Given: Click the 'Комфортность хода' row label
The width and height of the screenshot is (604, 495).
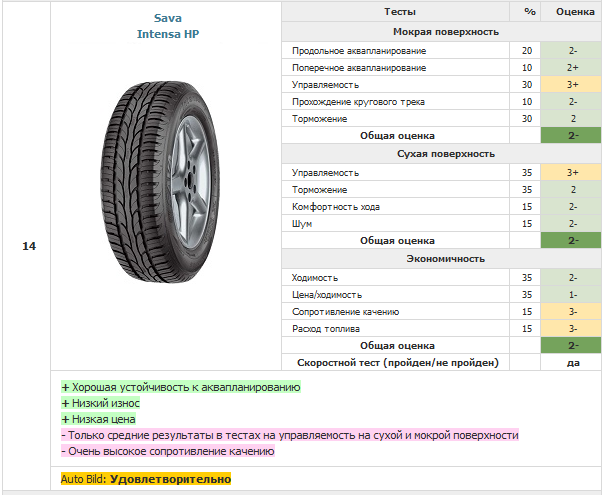Looking at the screenshot, I should click(x=336, y=207).
